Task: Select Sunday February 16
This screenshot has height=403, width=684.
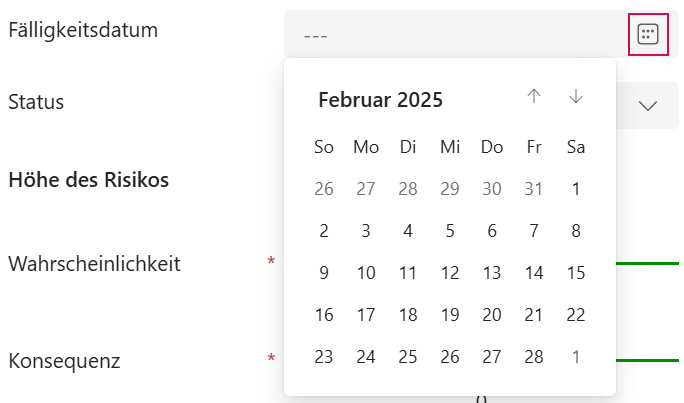Action: pos(324,315)
